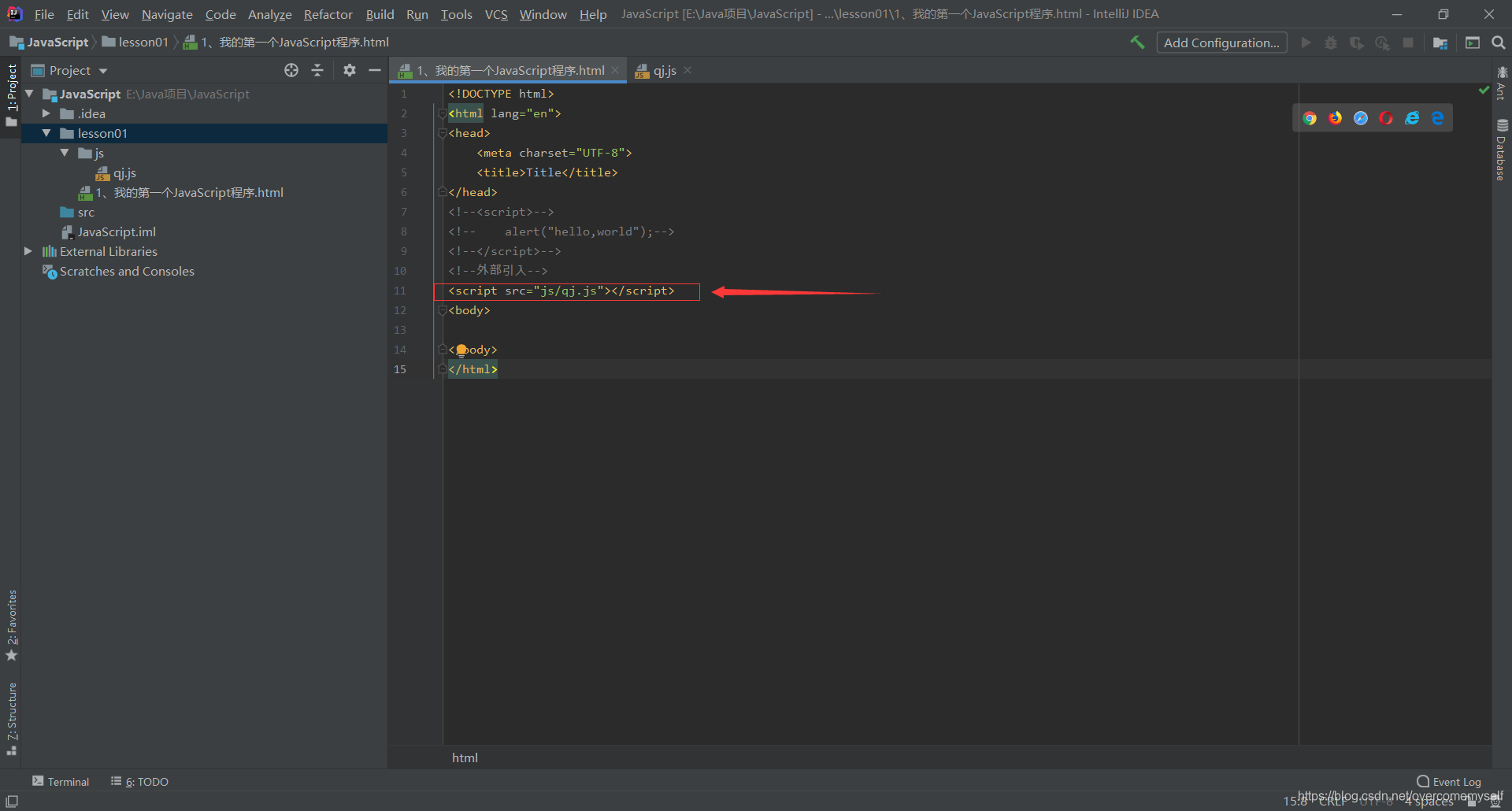Click the Run play icon
This screenshot has height=811, width=1512.
click(1306, 43)
